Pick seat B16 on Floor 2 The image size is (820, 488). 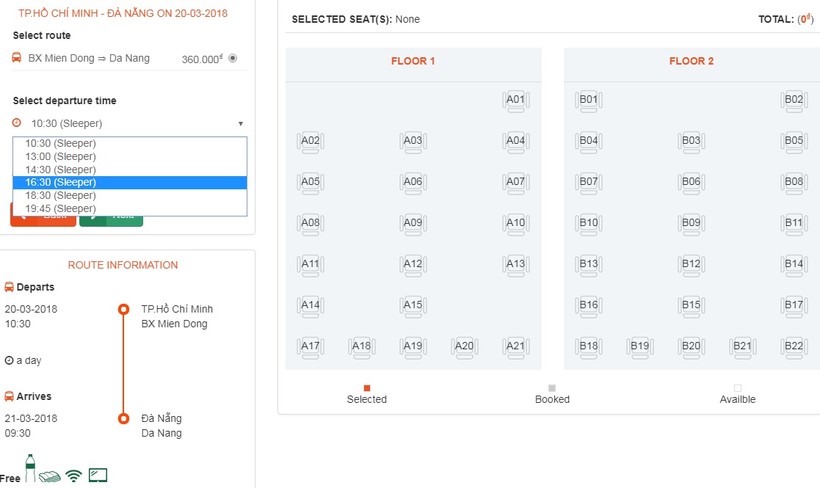point(589,306)
